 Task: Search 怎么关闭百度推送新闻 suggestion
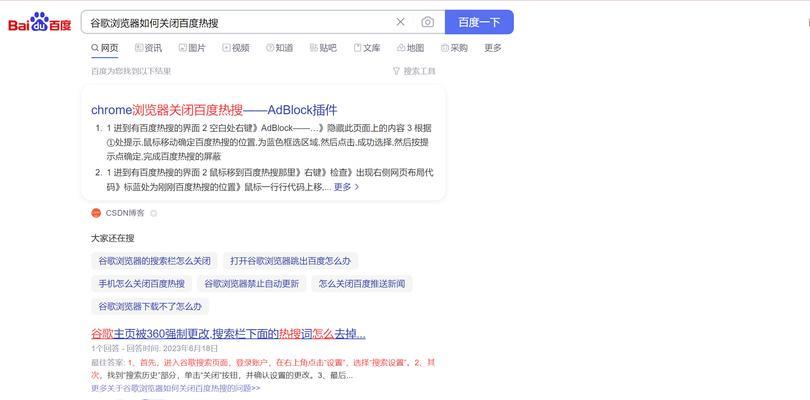click(362, 284)
